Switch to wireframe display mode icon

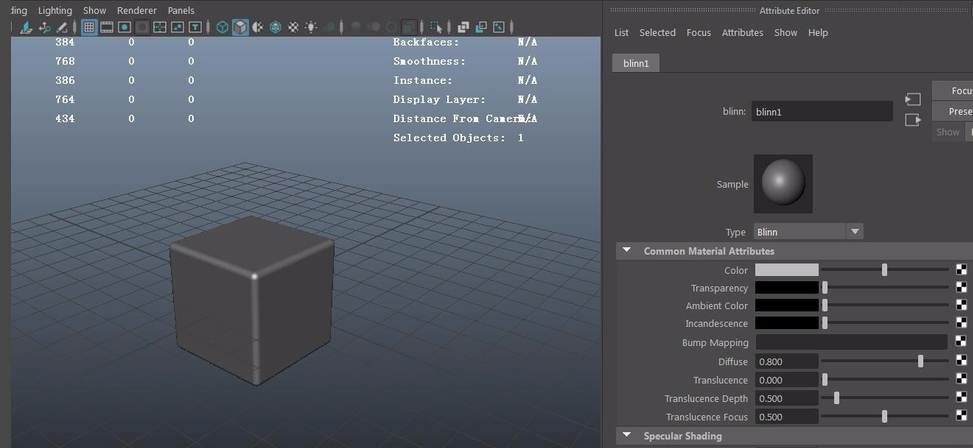[x=222, y=28]
